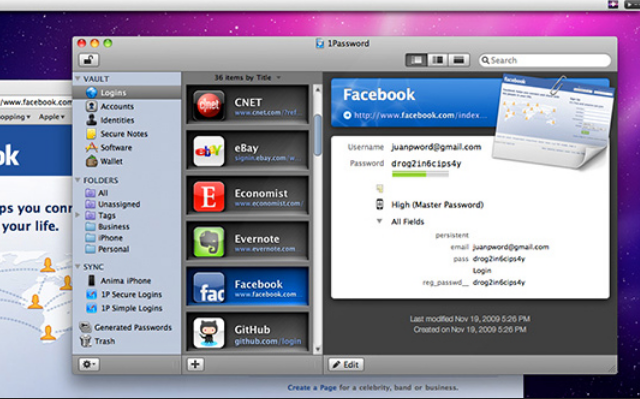Click the scroll down arrow of item list
640x399 pixels.
(x=317, y=350)
